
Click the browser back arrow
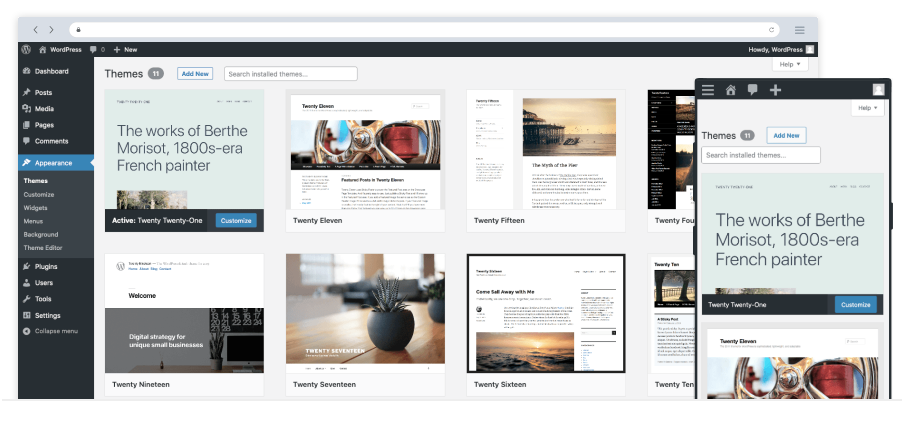click(36, 30)
